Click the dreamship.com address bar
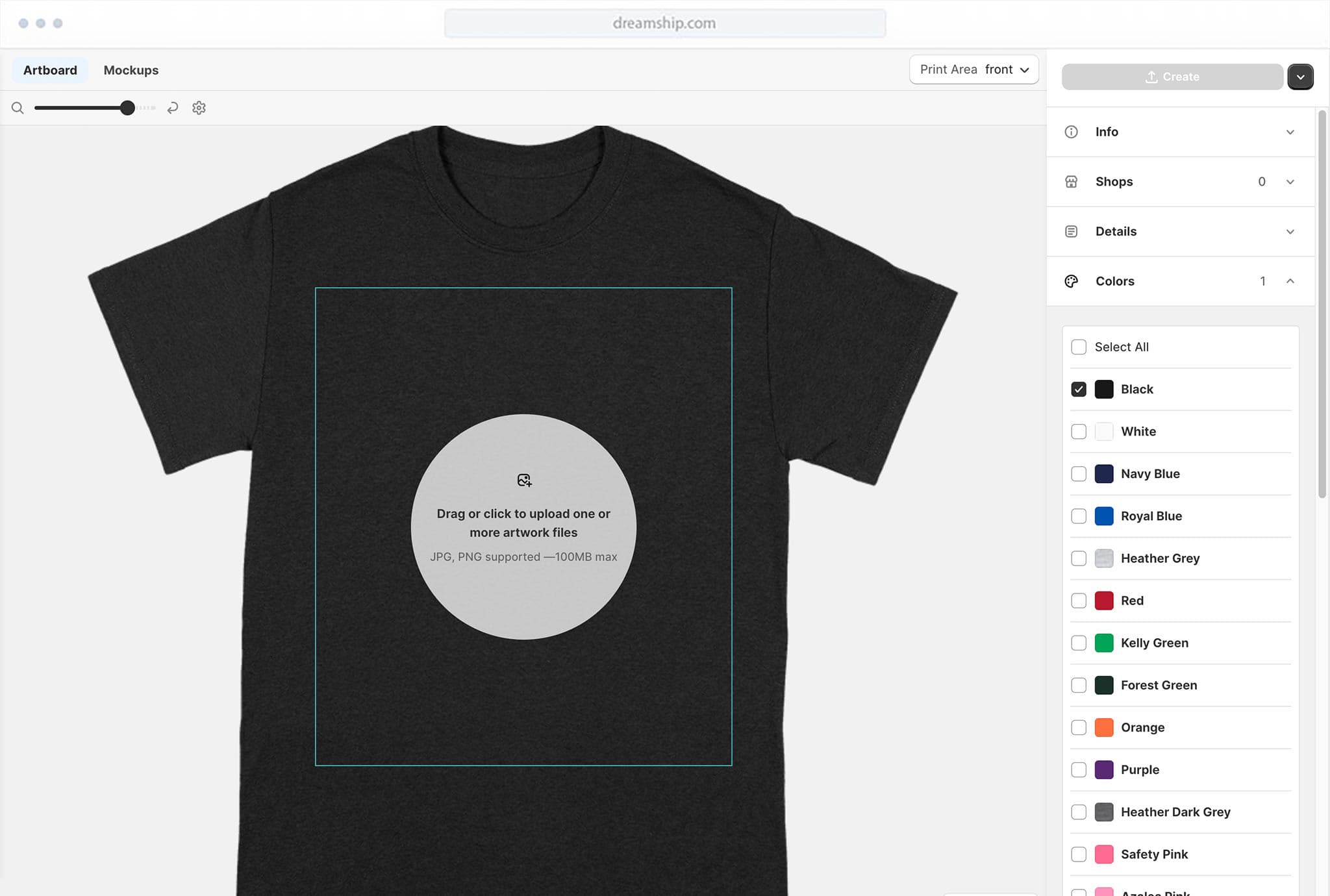Screen dimensions: 1330x896 point(664,23)
